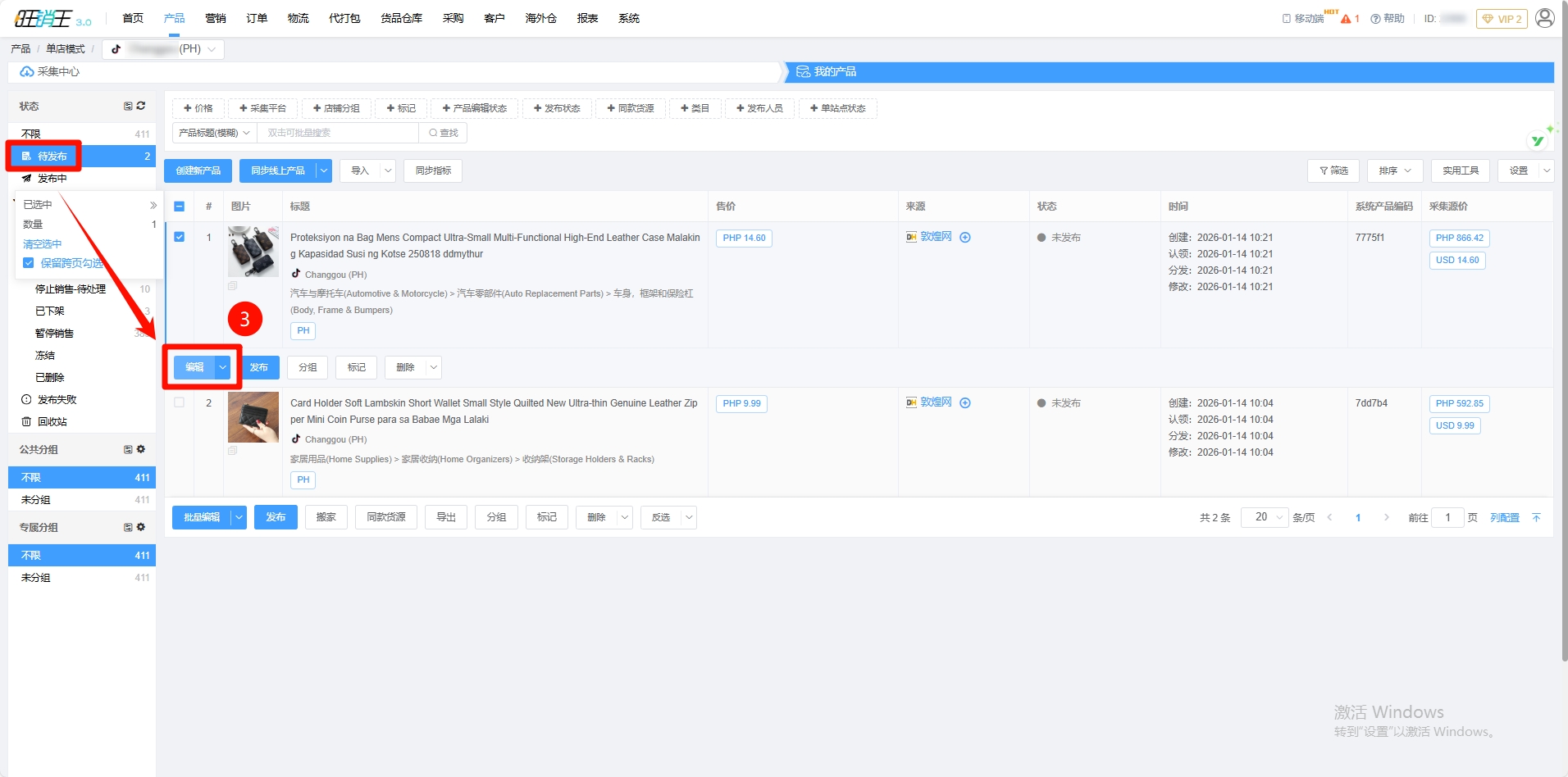Open the 订单 menu in top navigation
Image resolution: width=1568 pixels, height=777 pixels.
[257, 18]
